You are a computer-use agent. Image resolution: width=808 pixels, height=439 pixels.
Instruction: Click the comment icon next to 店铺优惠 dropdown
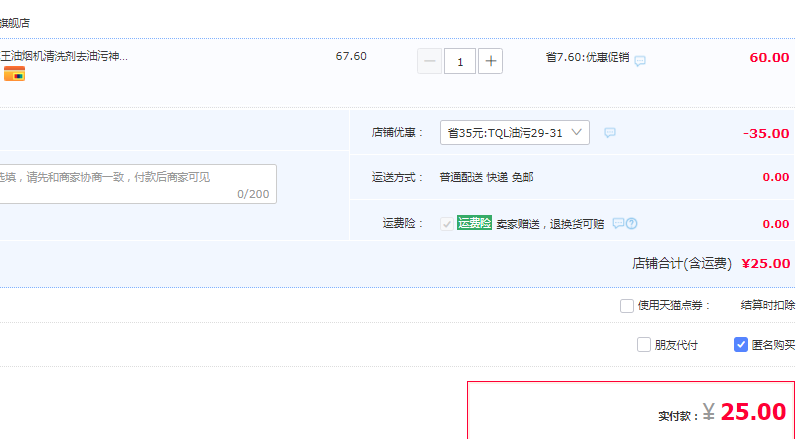(x=610, y=132)
